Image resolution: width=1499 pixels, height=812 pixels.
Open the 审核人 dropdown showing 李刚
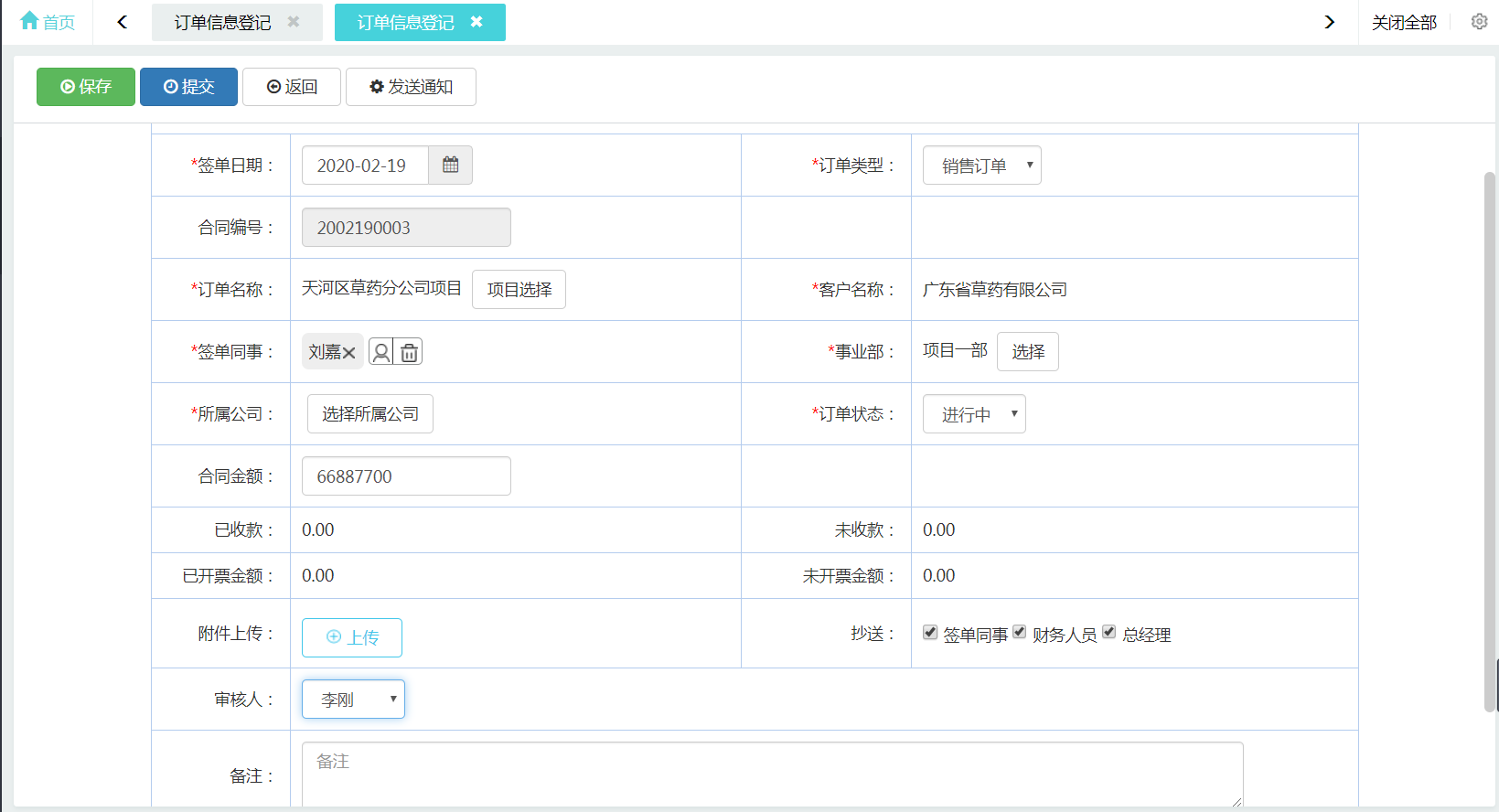(x=353, y=700)
